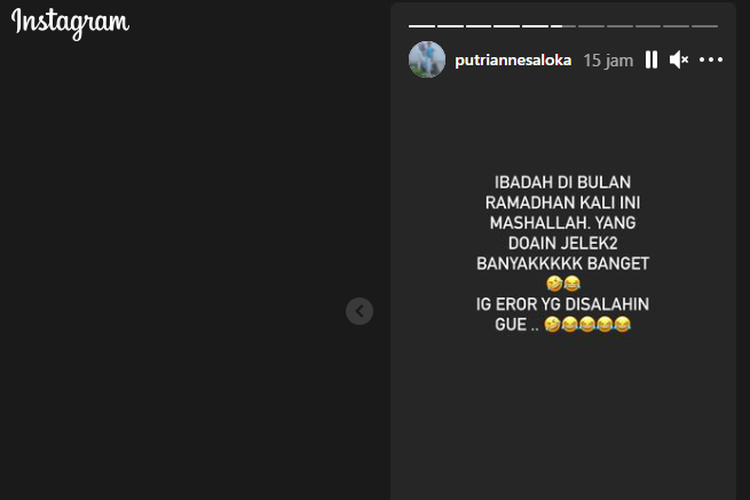The width and height of the screenshot is (750, 500).
Task: Select the fourth story progress segment
Action: pyautogui.click(x=507, y=26)
